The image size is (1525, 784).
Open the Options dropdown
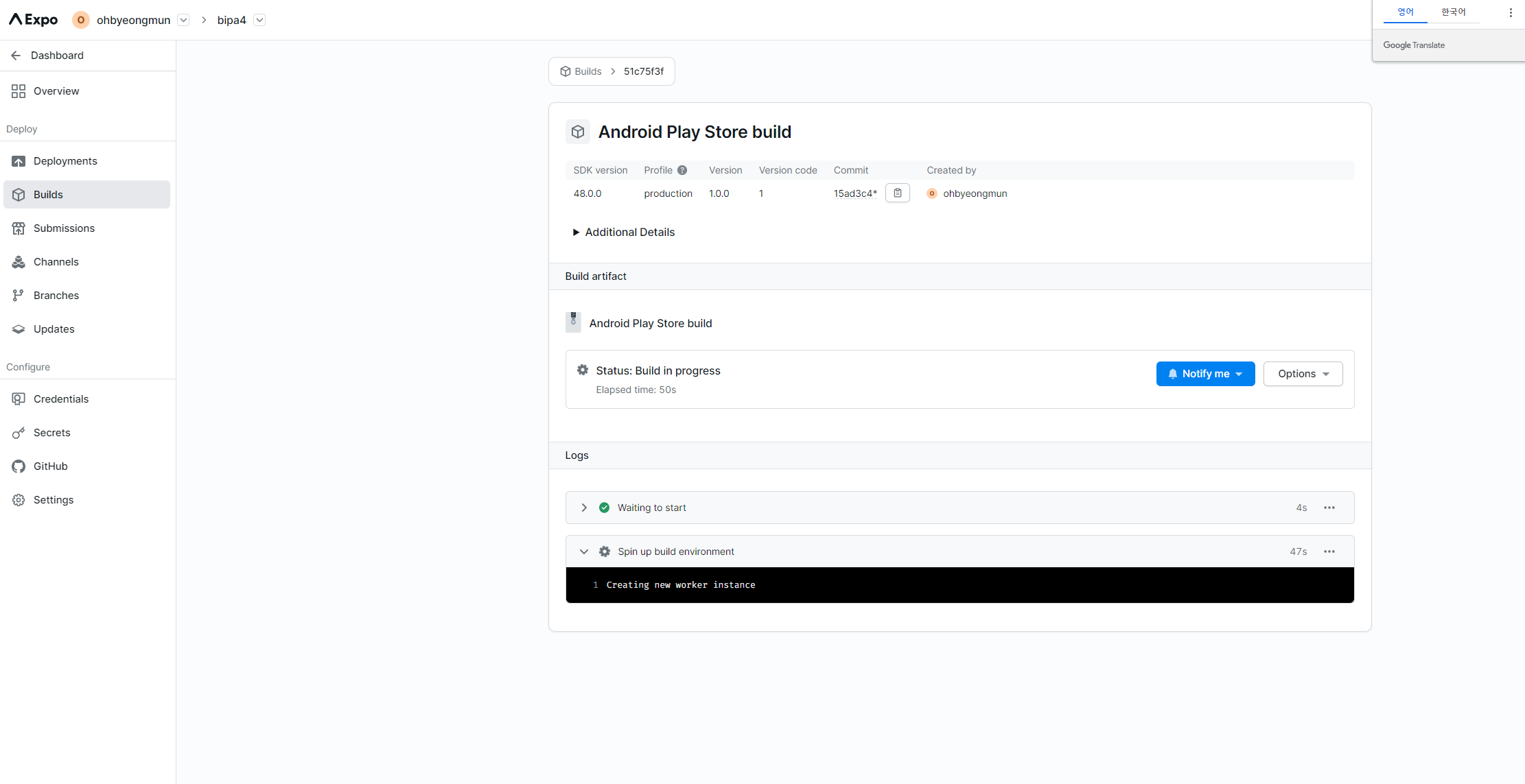[x=1303, y=374]
